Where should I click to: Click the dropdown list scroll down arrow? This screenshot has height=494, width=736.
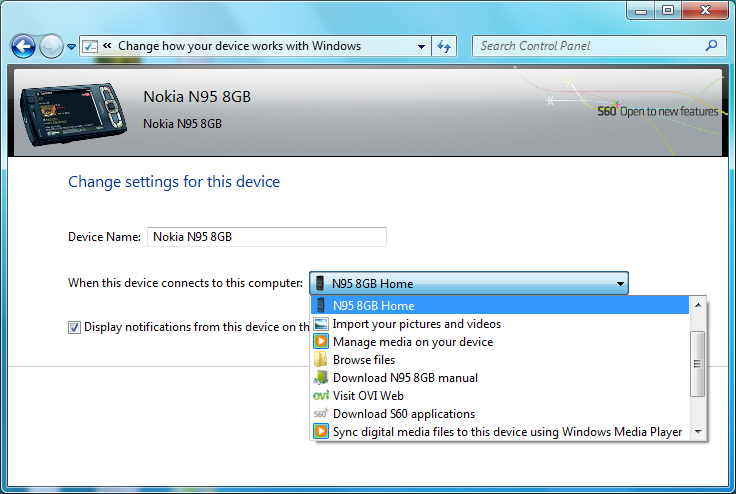(698, 432)
